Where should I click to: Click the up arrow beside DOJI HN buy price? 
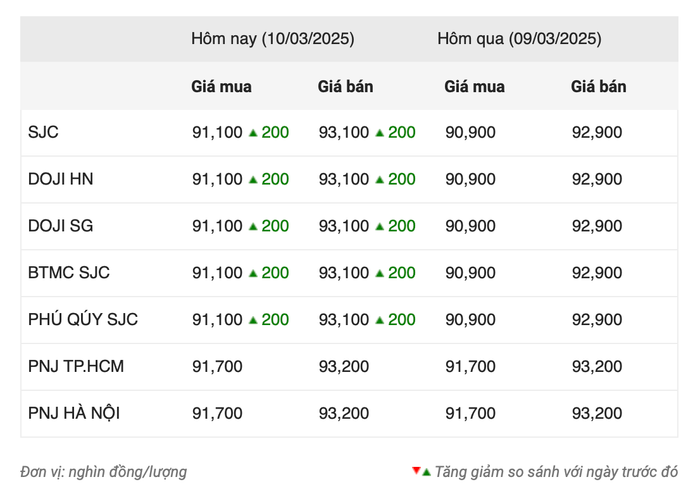tap(253, 179)
